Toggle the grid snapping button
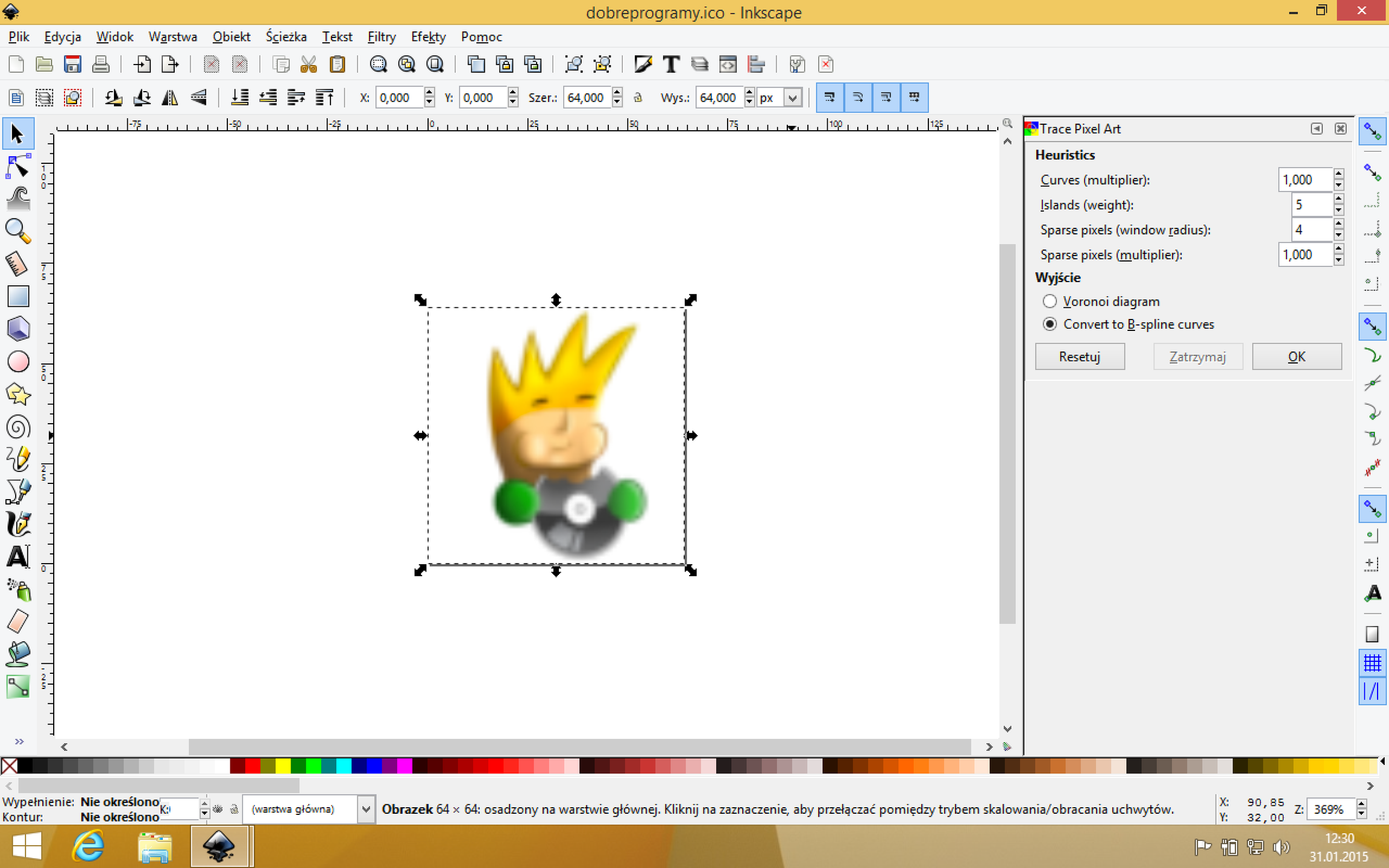This screenshot has width=1389, height=868. click(x=1372, y=662)
